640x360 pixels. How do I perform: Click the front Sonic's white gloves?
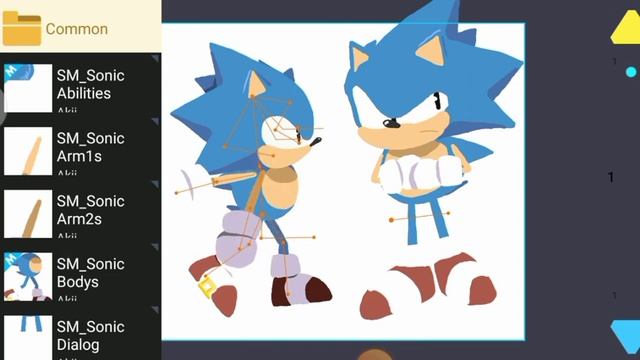click(422, 174)
